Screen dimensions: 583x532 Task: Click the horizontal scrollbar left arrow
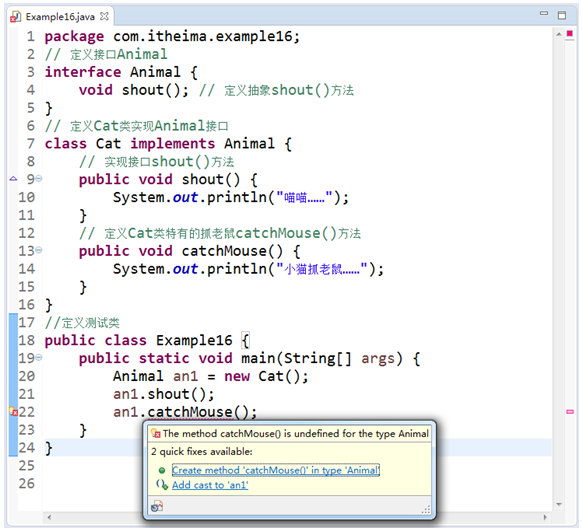point(49,517)
